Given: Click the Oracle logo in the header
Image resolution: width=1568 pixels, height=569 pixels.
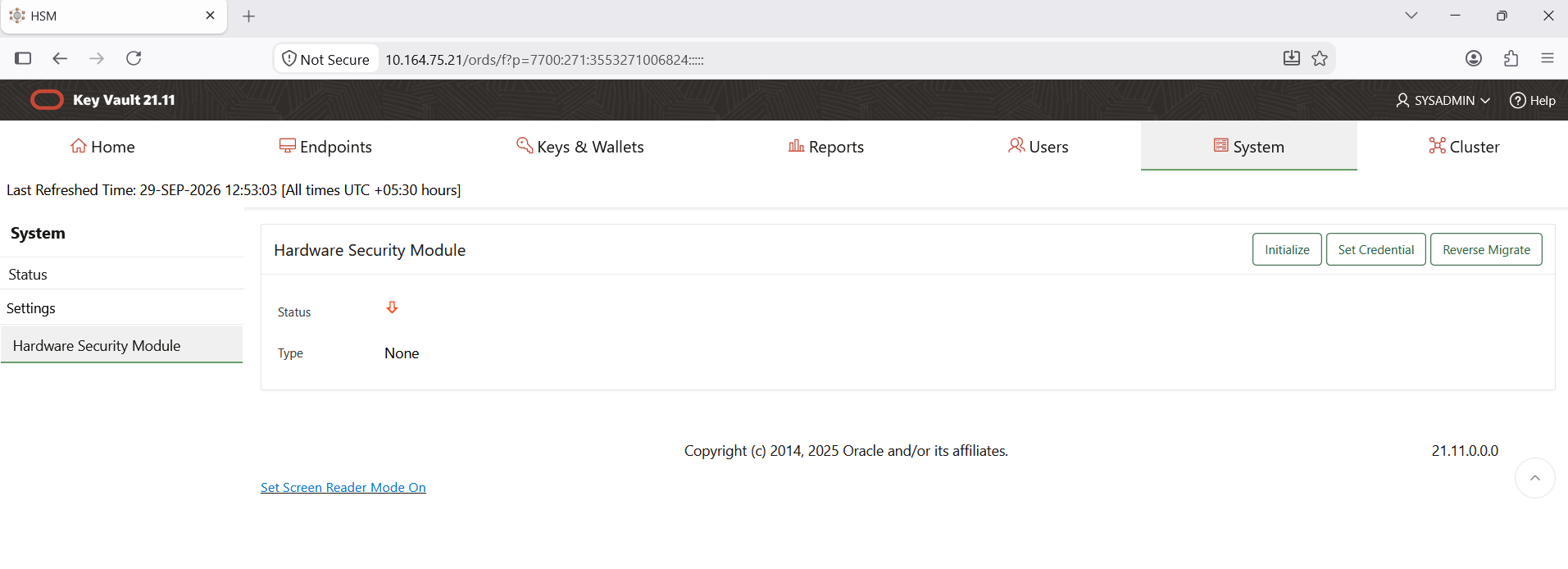Looking at the screenshot, I should (x=47, y=100).
